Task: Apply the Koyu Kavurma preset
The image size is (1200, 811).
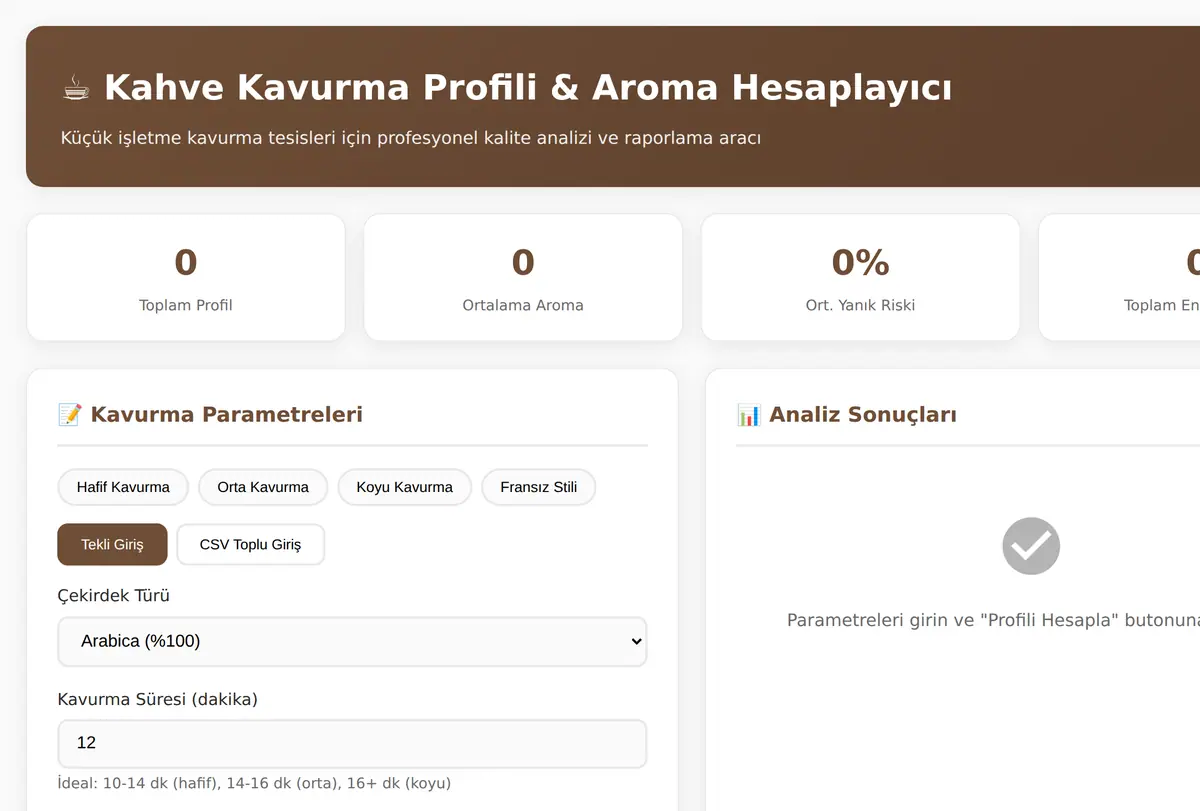Action: [x=405, y=487]
